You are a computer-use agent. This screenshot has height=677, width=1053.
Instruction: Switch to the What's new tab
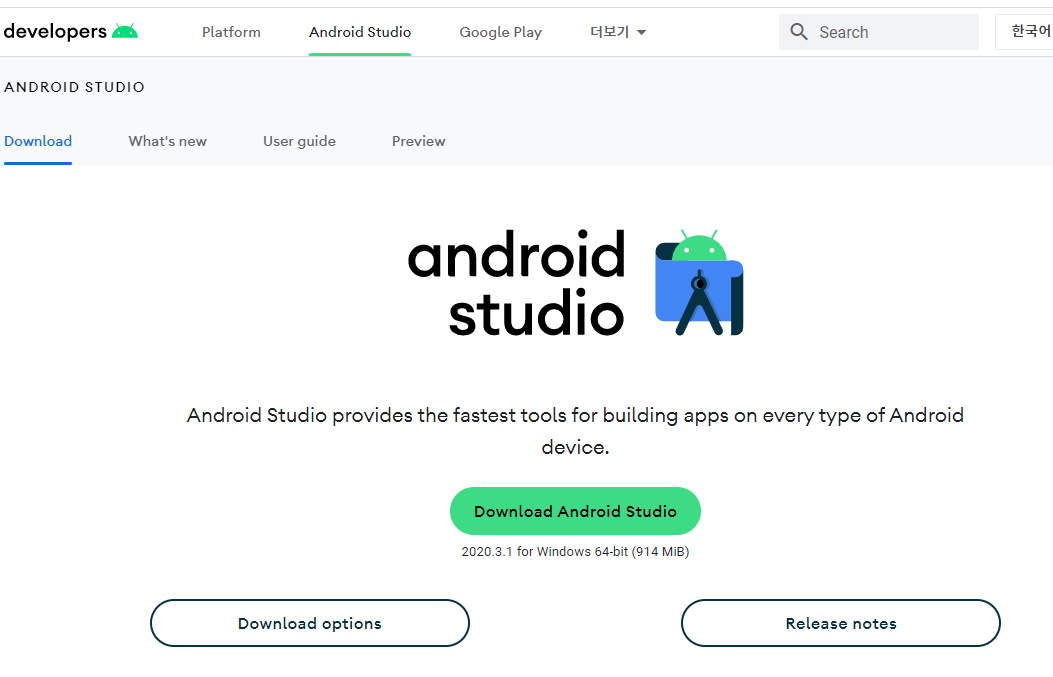(x=168, y=141)
